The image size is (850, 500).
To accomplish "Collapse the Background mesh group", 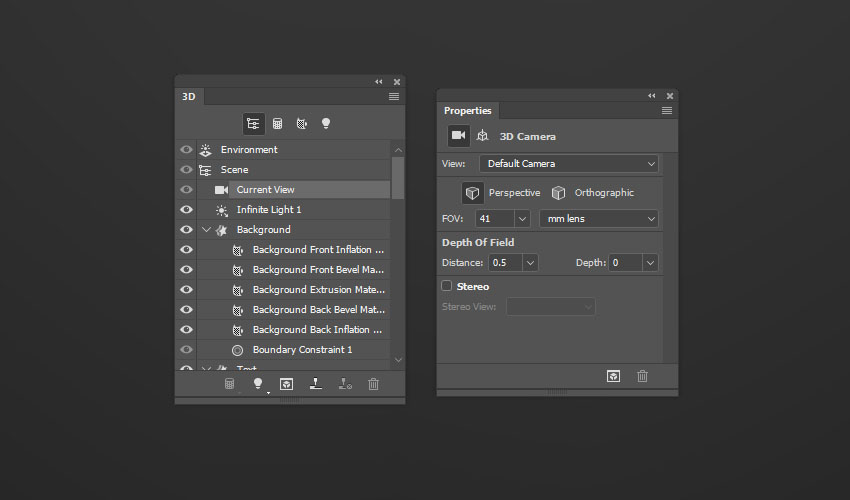I will click(x=206, y=230).
